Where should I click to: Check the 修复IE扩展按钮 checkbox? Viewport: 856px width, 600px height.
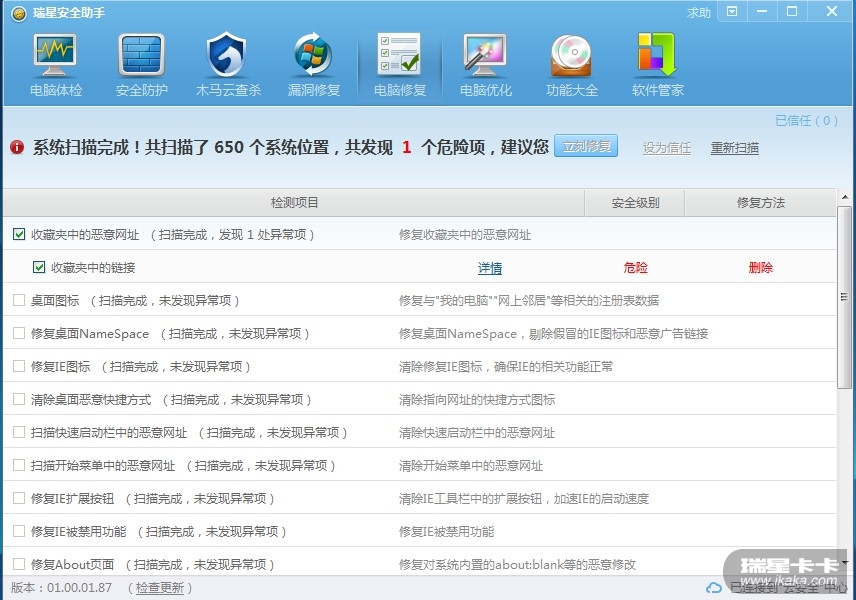click(19, 498)
